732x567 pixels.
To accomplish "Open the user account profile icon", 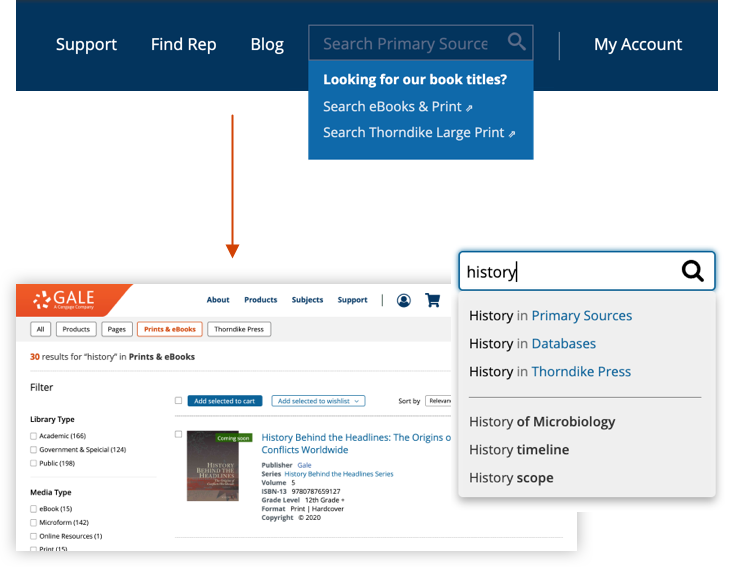I will click(x=404, y=300).
